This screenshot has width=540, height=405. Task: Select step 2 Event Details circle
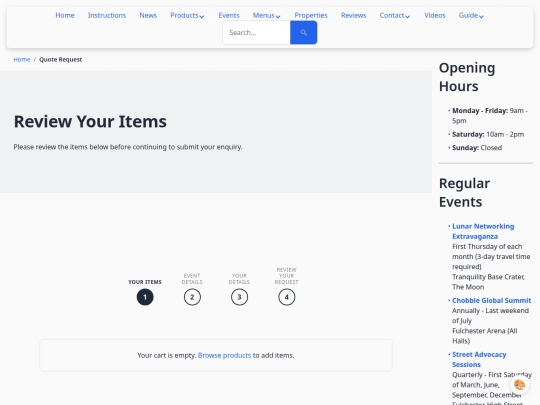click(x=192, y=297)
